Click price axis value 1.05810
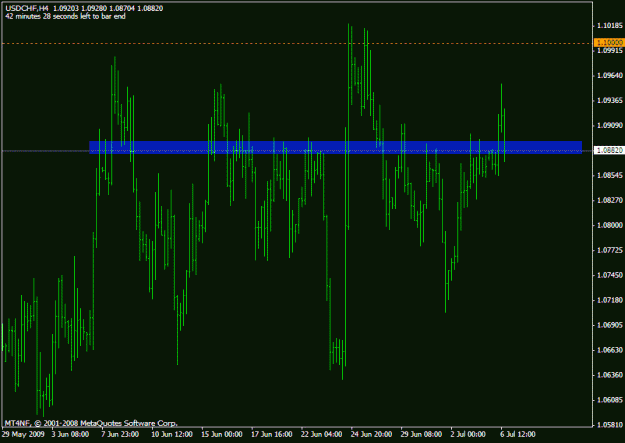Viewport: 625px width, 443px height. point(609,425)
